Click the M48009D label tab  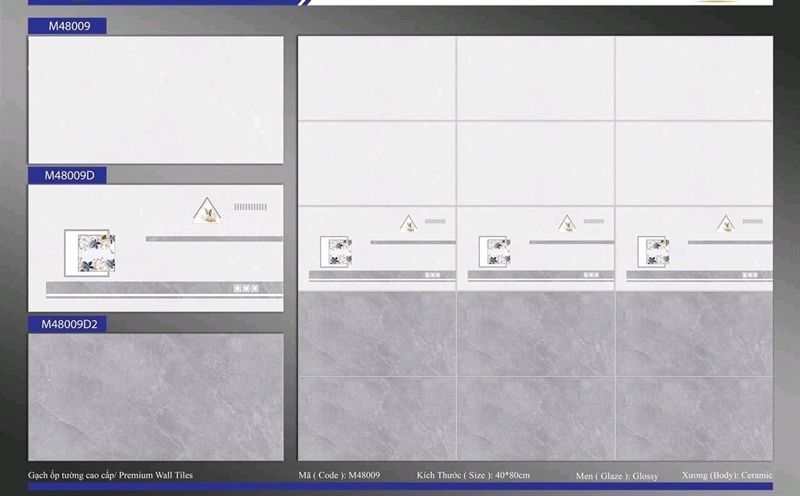point(68,175)
